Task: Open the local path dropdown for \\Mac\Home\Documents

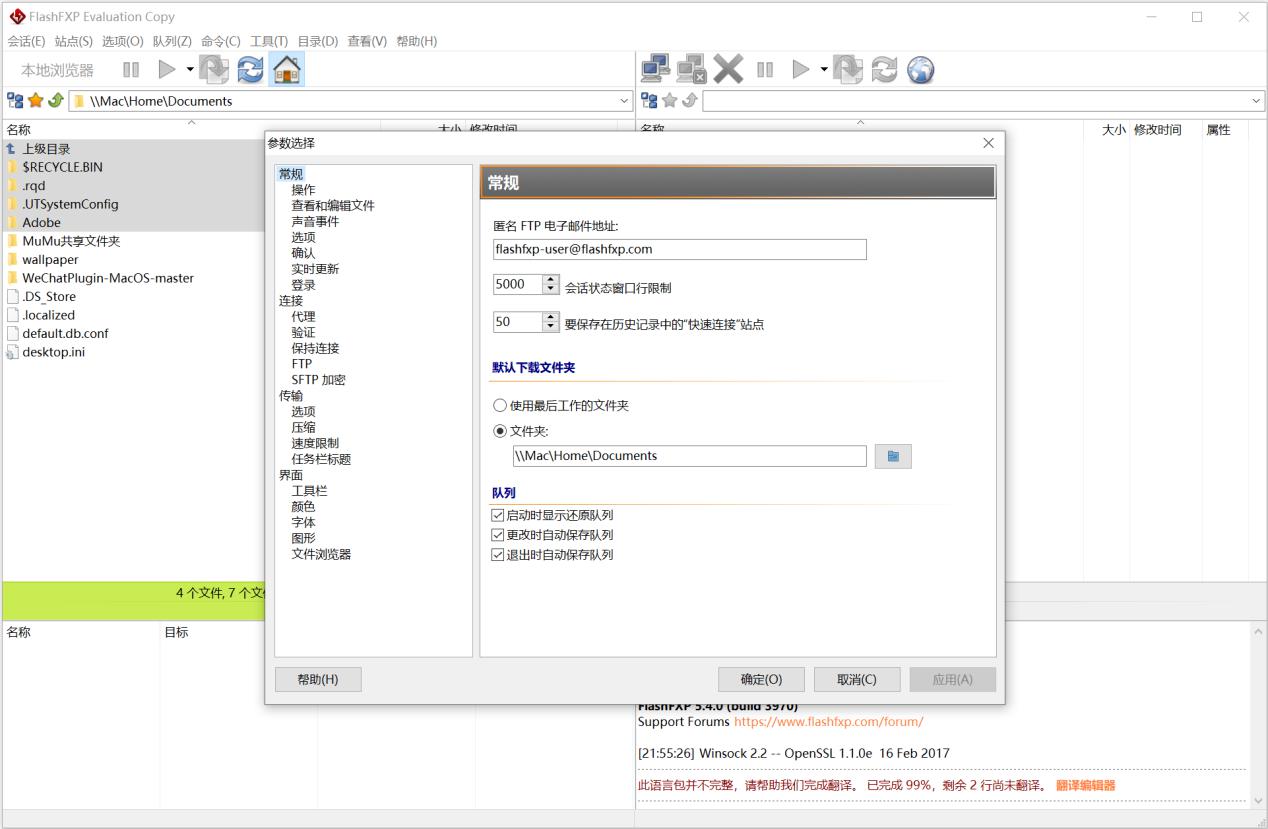Action: pyautogui.click(x=625, y=101)
